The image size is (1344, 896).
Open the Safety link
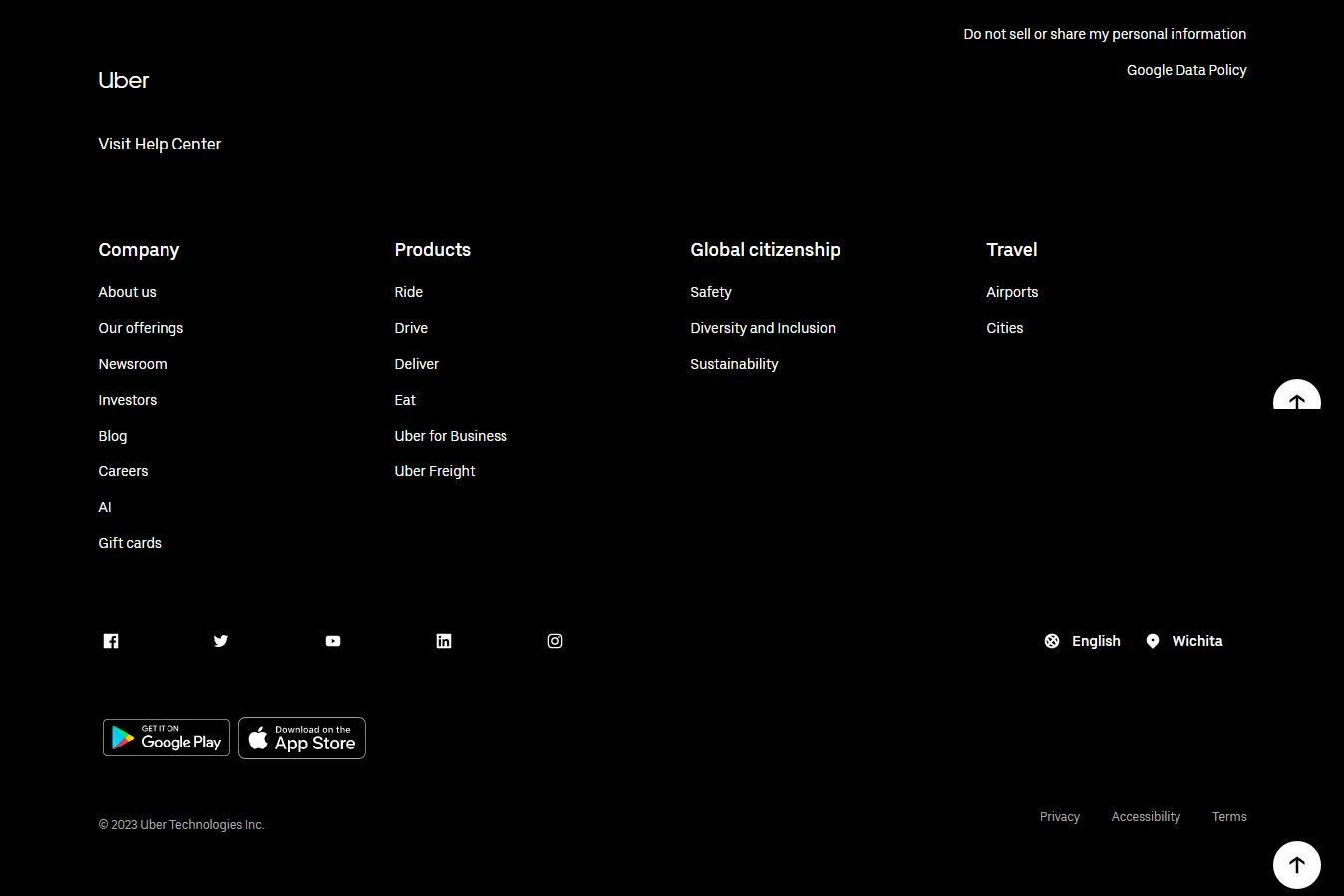click(x=711, y=292)
